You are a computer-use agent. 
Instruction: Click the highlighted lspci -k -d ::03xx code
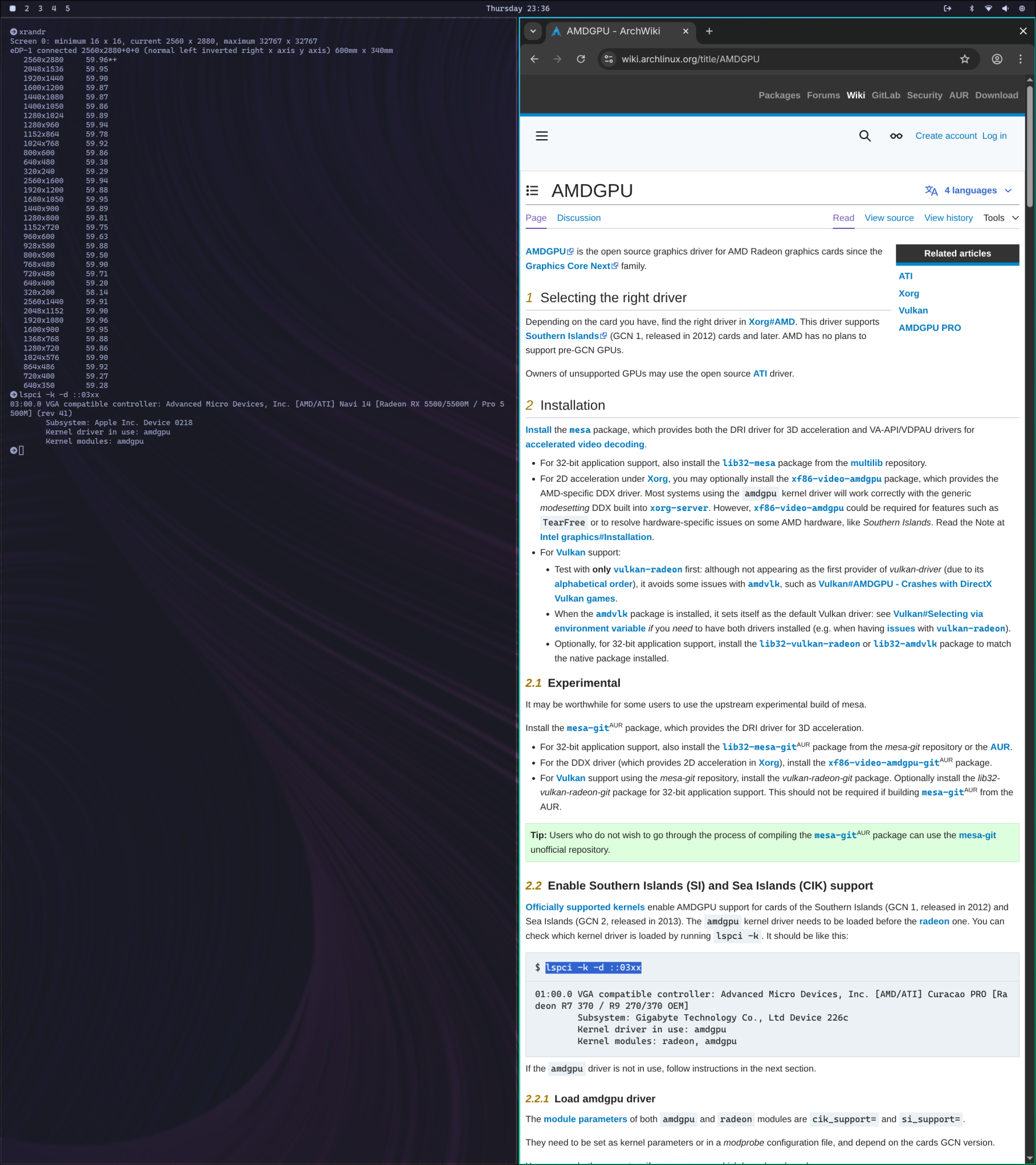593,968
